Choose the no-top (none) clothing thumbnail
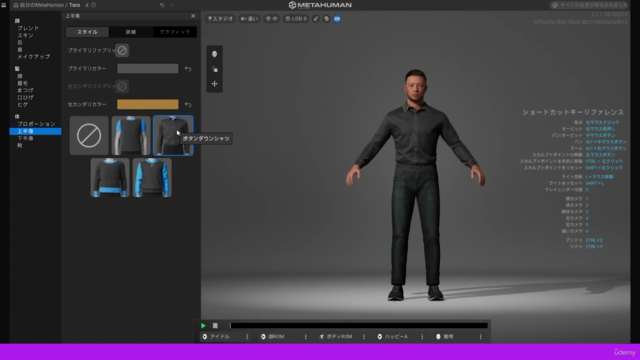The height and width of the screenshot is (360, 640). pyautogui.click(x=89, y=136)
